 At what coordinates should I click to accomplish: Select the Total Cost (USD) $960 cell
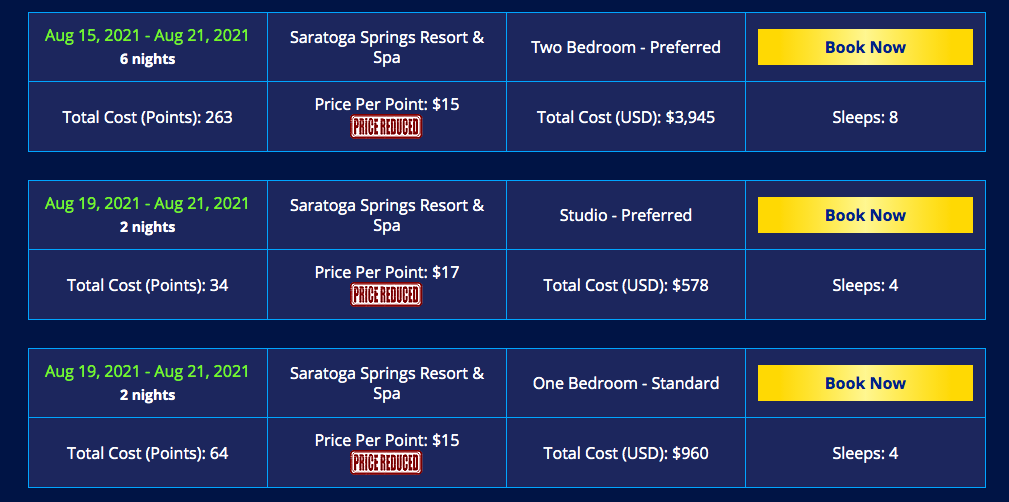click(626, 453)
